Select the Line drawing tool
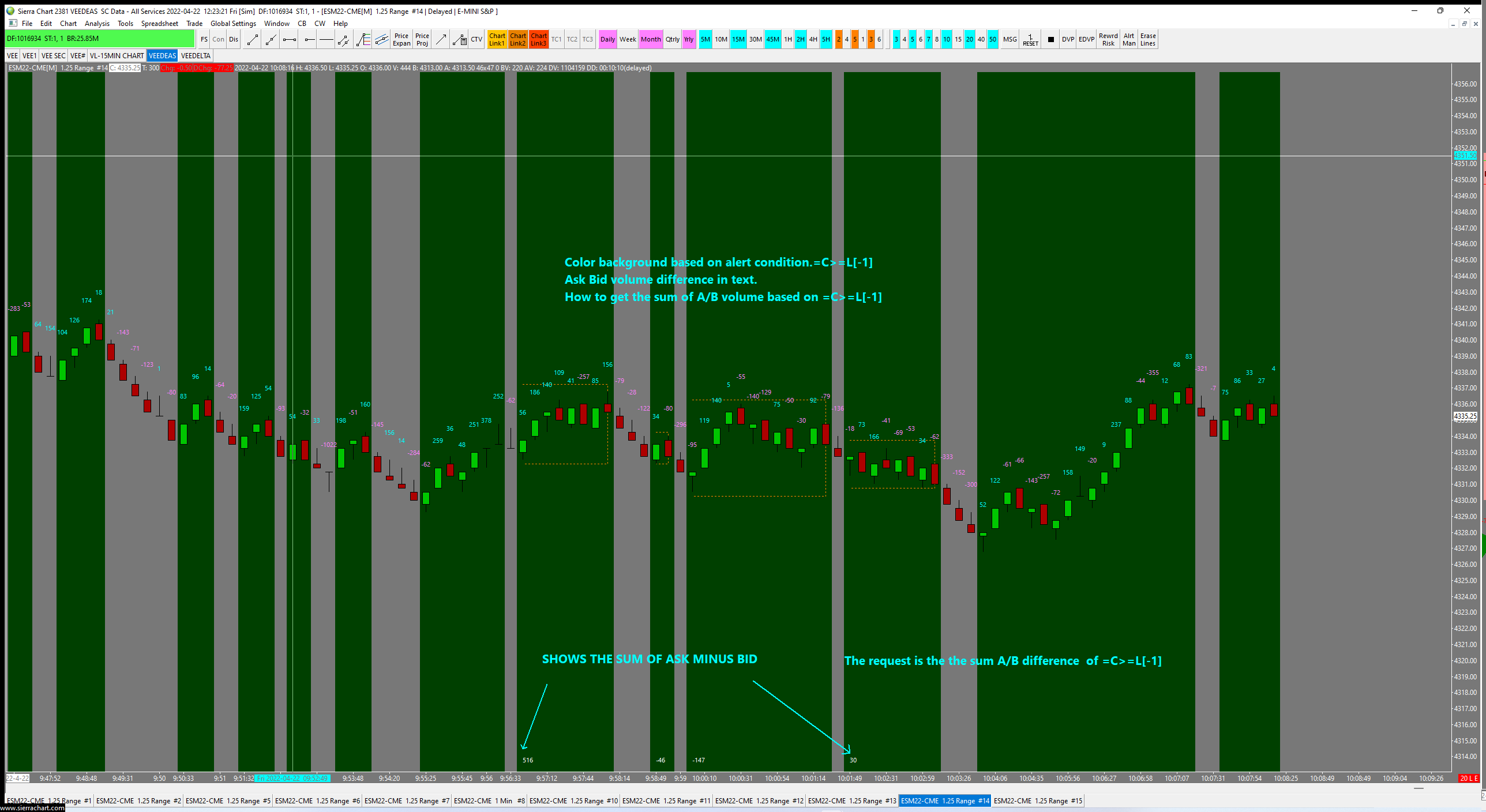Screen dimensions: 1486x812 click(x=252, y=39)
